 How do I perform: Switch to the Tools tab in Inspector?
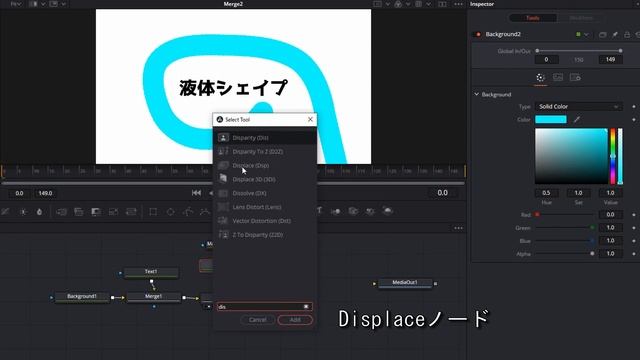click(x=533, y=18)
